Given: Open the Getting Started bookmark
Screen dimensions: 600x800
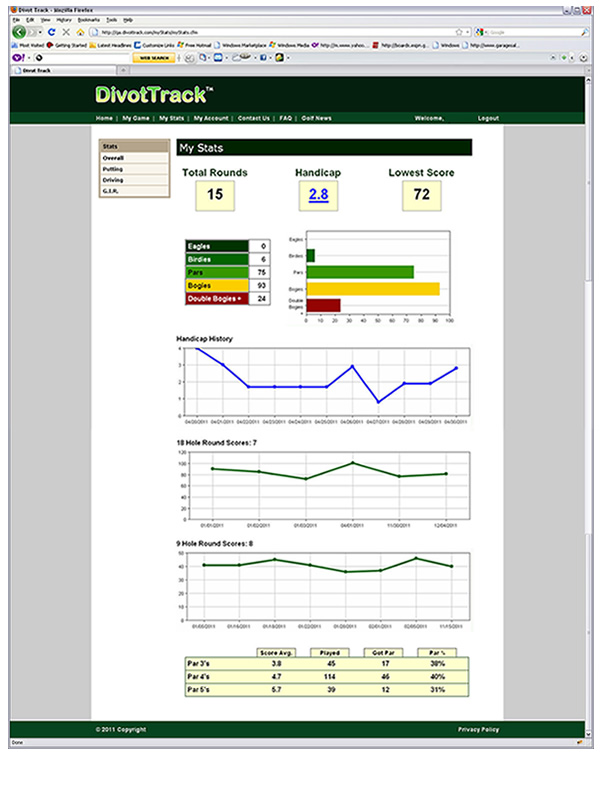Looking at the screenshot, I should (x=67, y=45).
